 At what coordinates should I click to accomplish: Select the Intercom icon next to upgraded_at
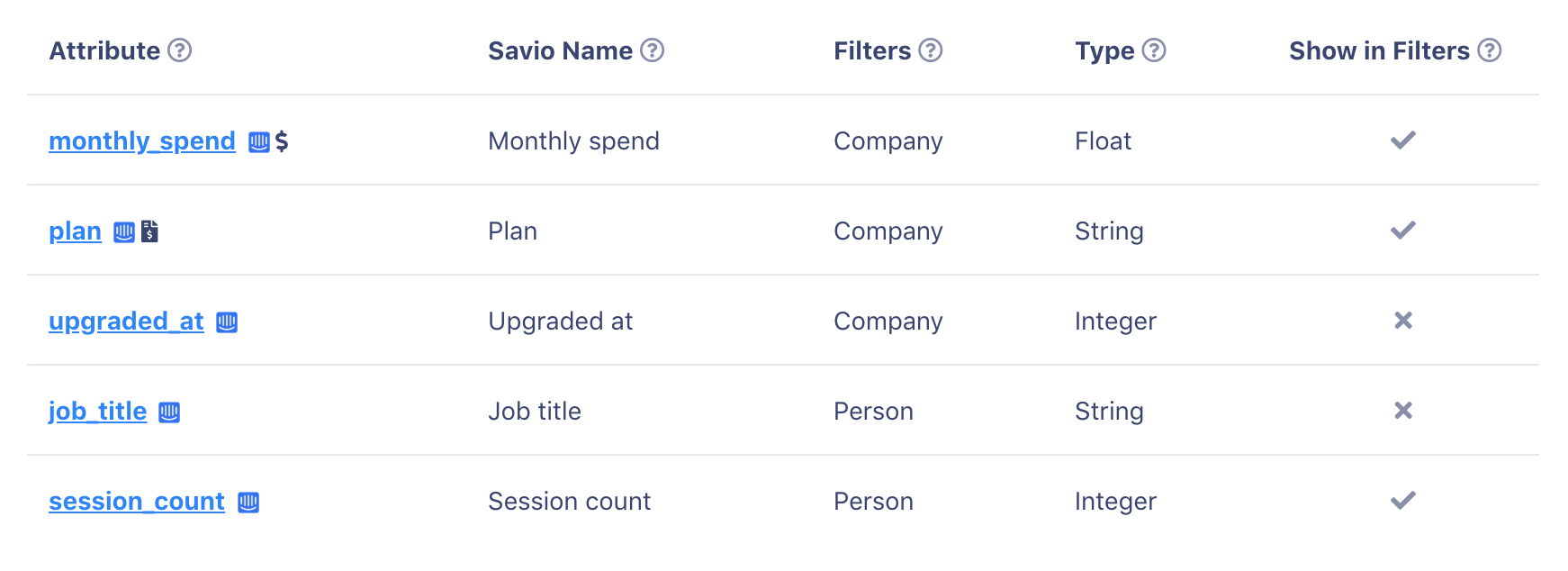[x=227, y=322]
